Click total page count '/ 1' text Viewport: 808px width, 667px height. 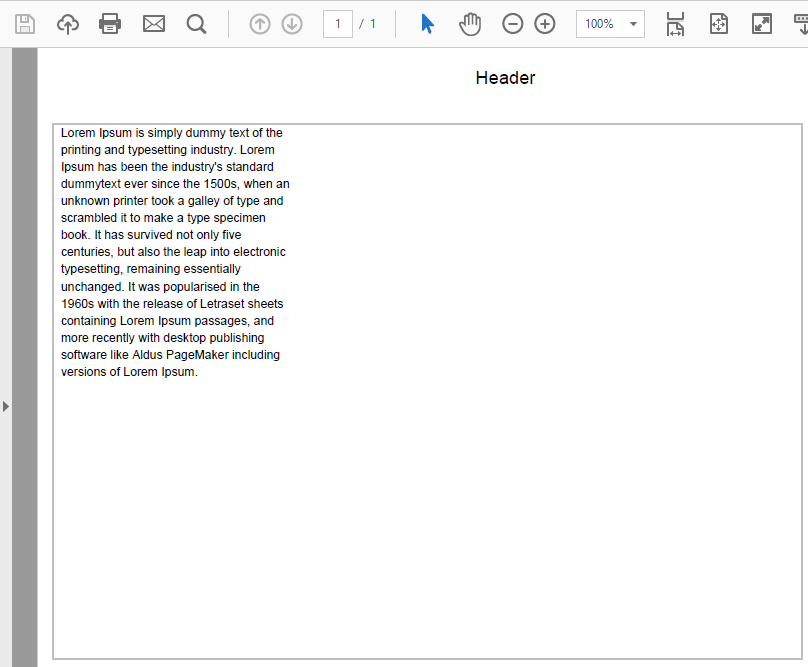[367, 24]
